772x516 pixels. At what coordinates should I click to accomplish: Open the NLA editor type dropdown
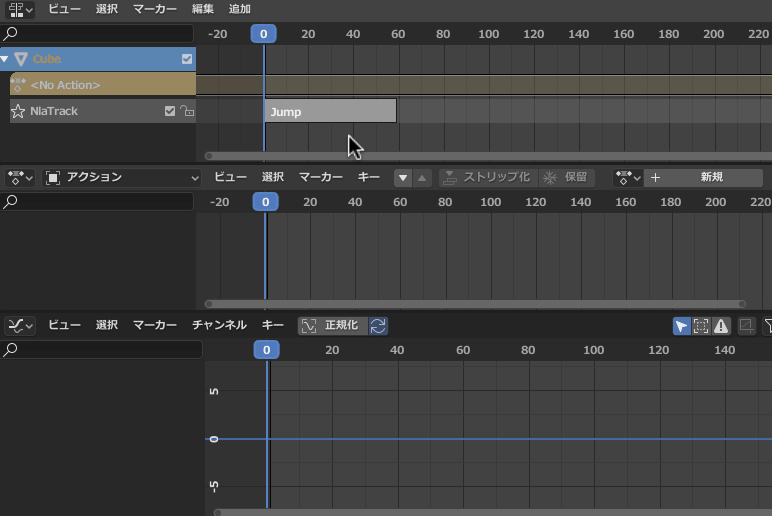tap(20, 9)
